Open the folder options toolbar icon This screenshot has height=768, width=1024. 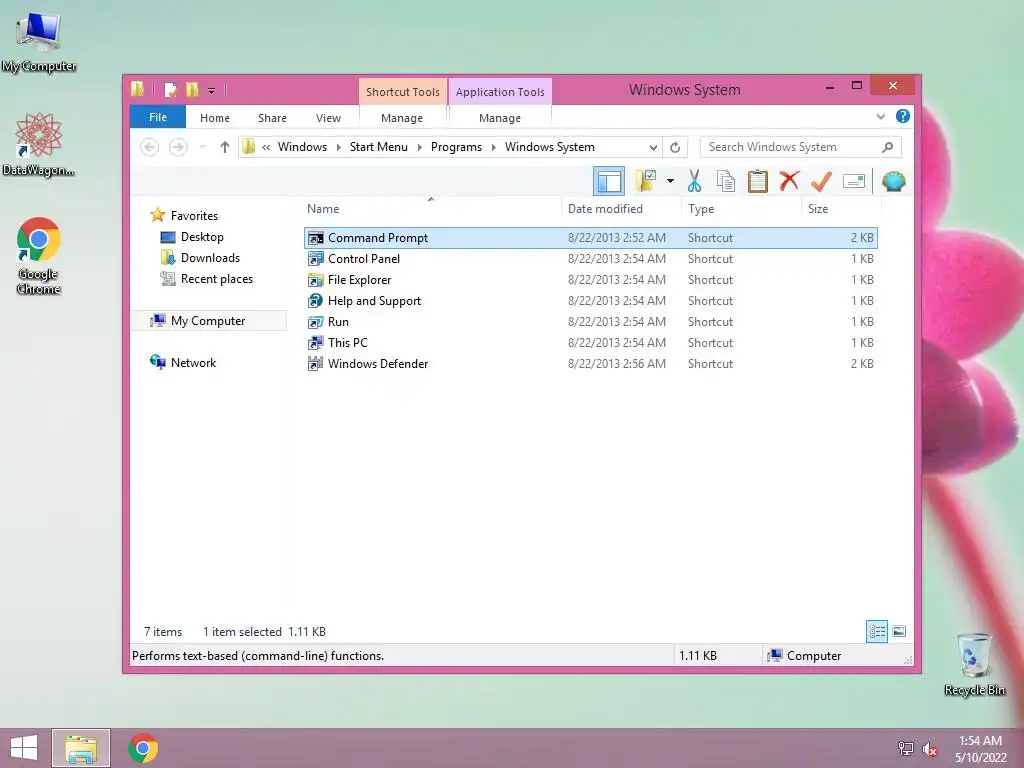pyautogui.click(x=647, y=181)
